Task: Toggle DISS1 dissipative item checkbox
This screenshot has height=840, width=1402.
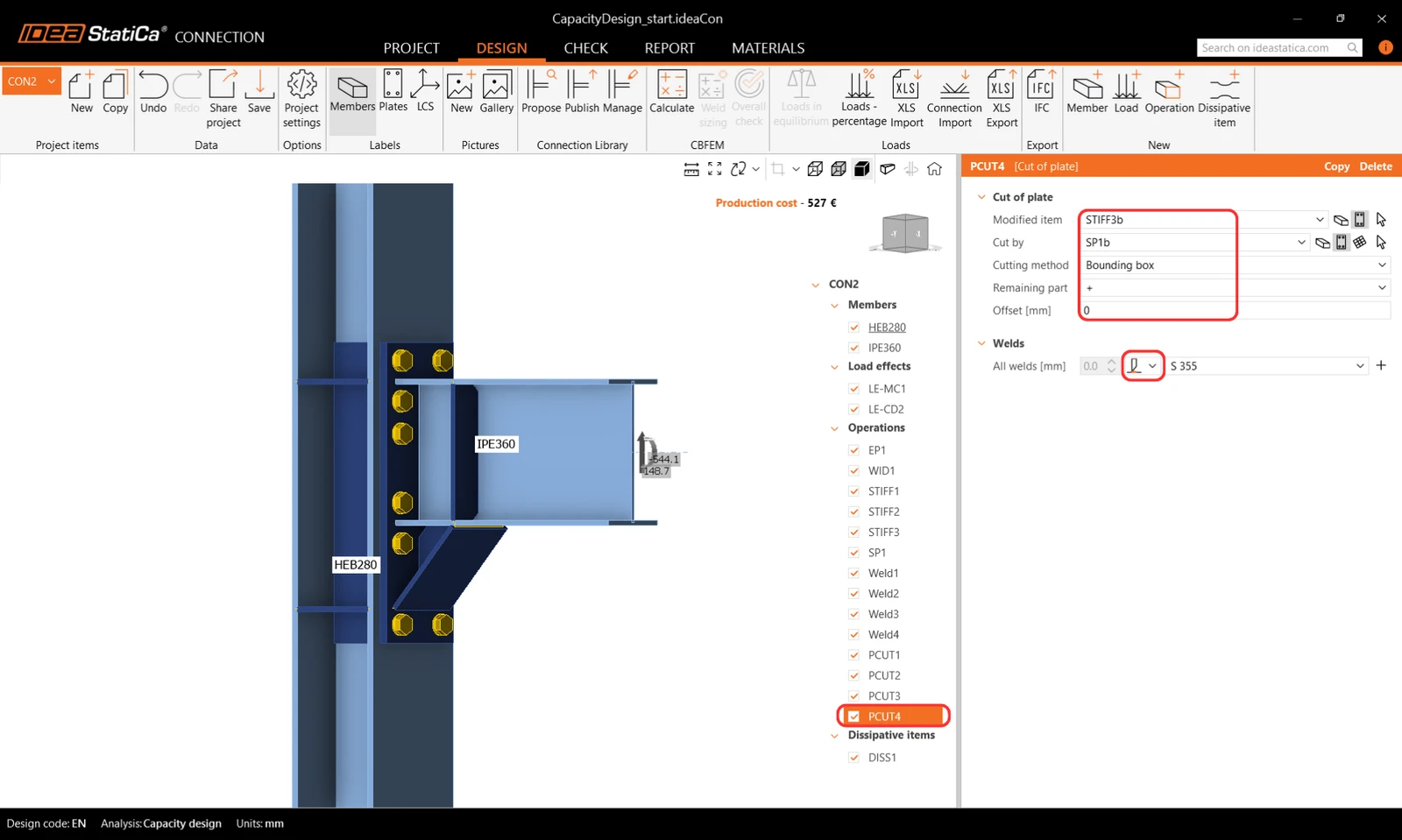Action: click(854, 758)
